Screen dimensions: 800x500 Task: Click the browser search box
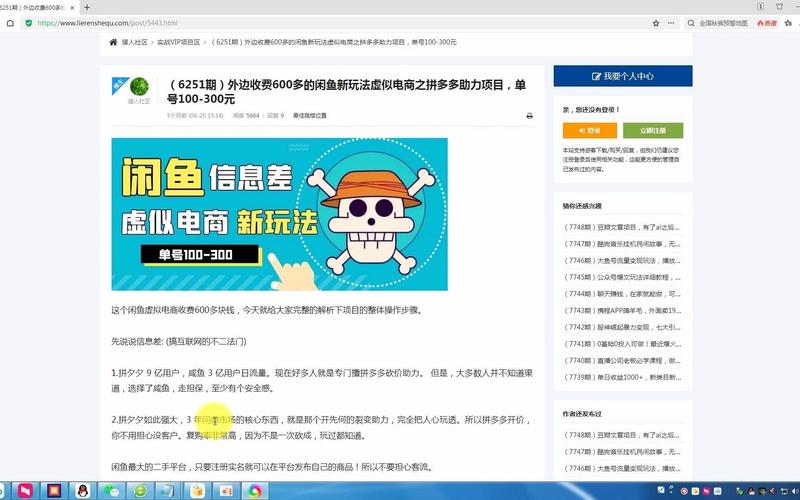[x=723, y=23]
